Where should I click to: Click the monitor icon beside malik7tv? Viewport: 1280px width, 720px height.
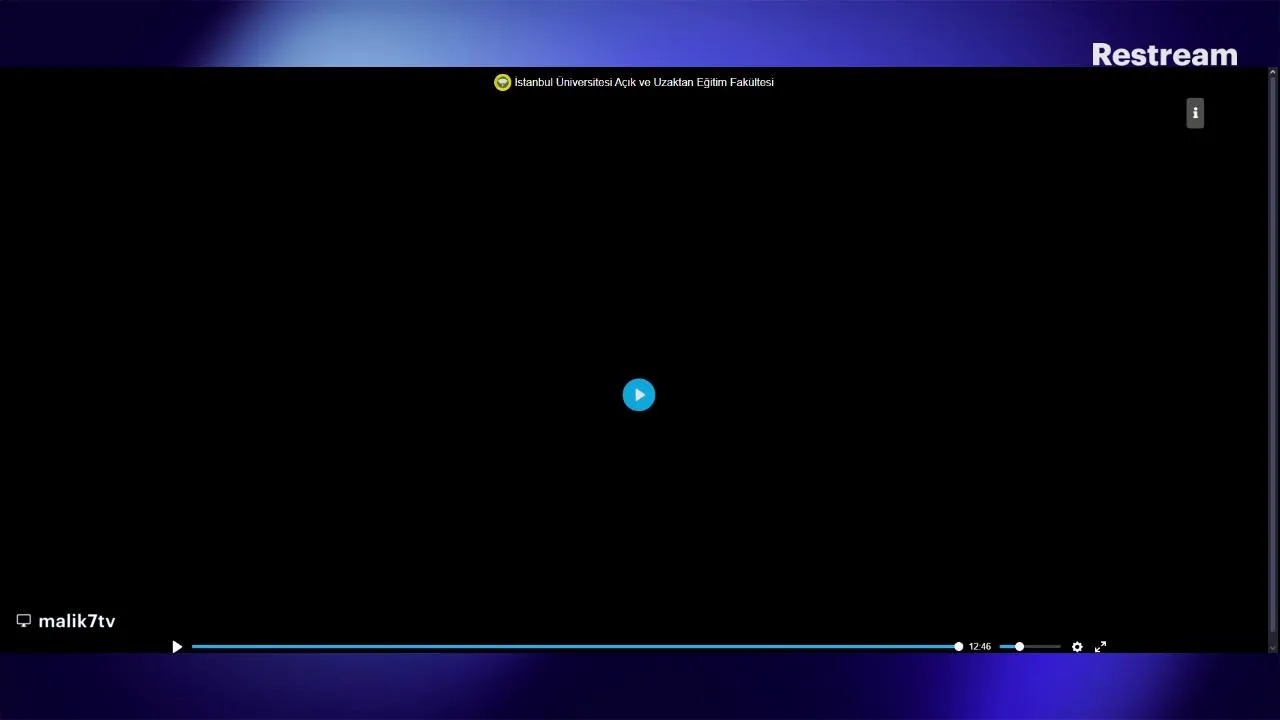click(24, 621)
